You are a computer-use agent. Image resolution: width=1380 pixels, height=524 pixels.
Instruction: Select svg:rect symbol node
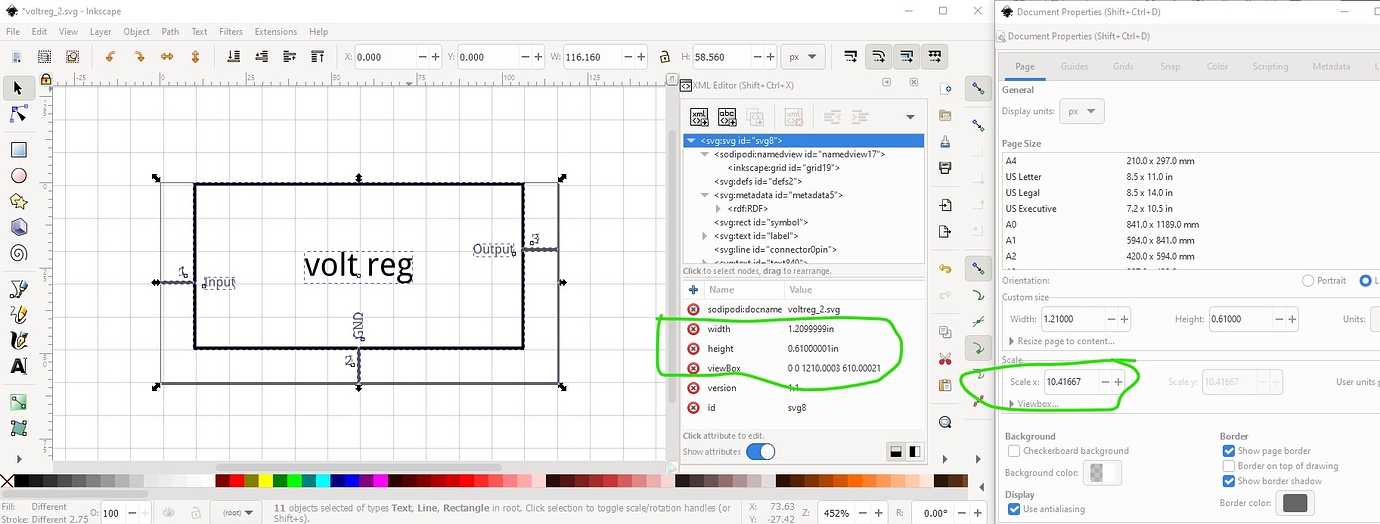[760, 222]
